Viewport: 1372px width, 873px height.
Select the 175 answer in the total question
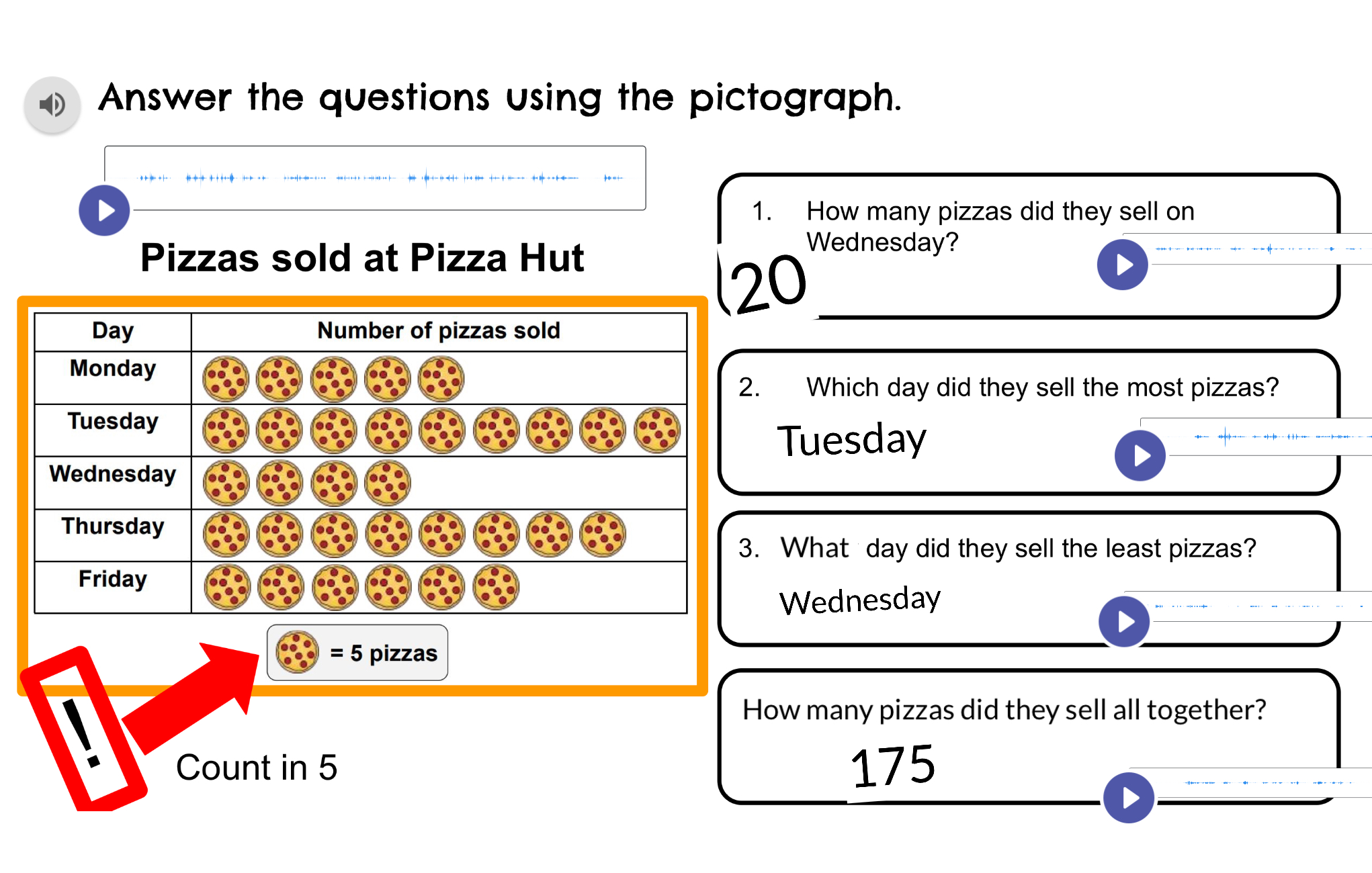click(x=892, y=766)
